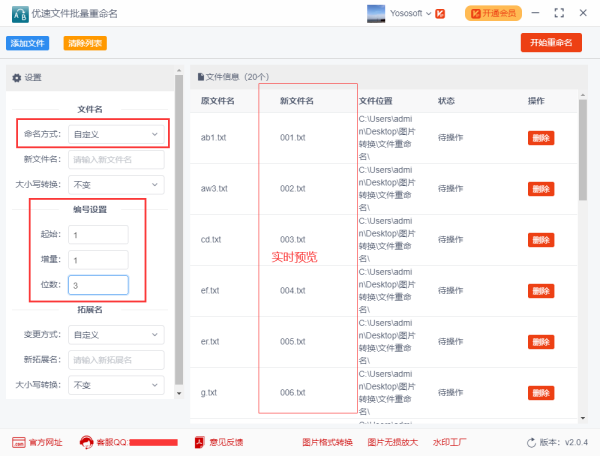
Task: Click the version refresh icon
Action: [531, 442]
